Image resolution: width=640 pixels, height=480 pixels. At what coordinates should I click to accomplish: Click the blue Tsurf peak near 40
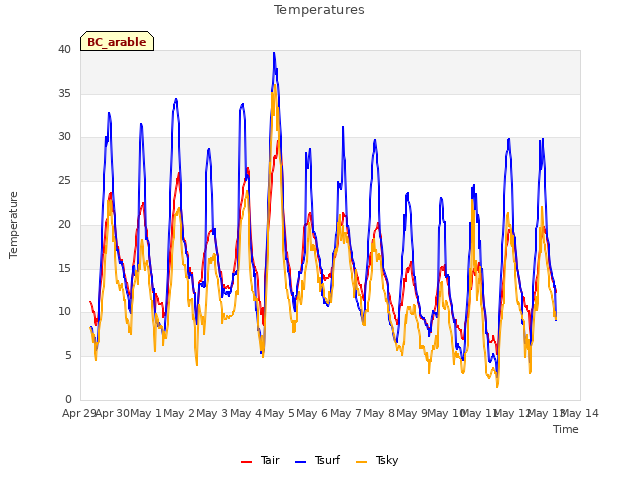pos(274,53)
